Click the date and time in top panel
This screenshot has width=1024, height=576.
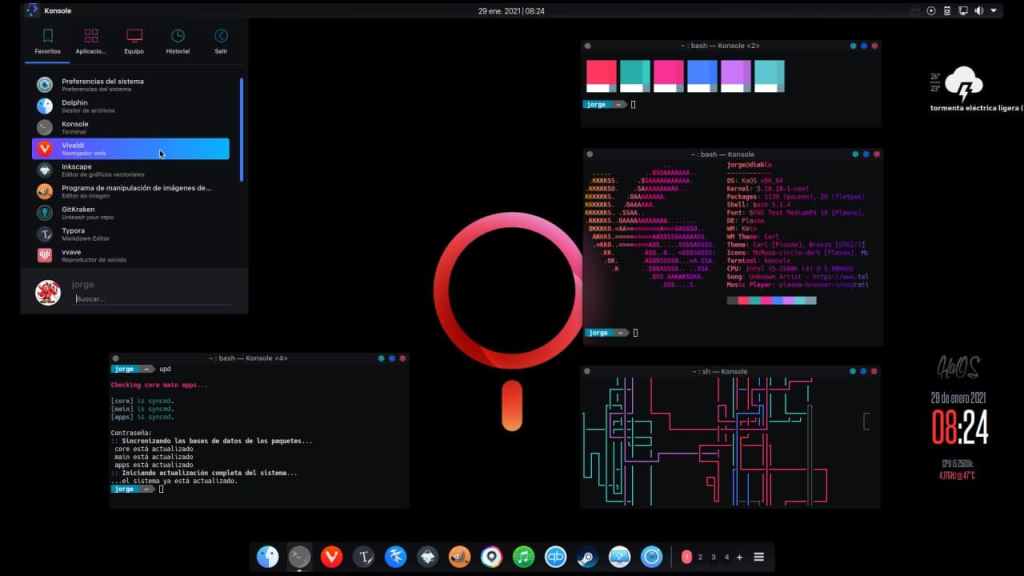511,11
